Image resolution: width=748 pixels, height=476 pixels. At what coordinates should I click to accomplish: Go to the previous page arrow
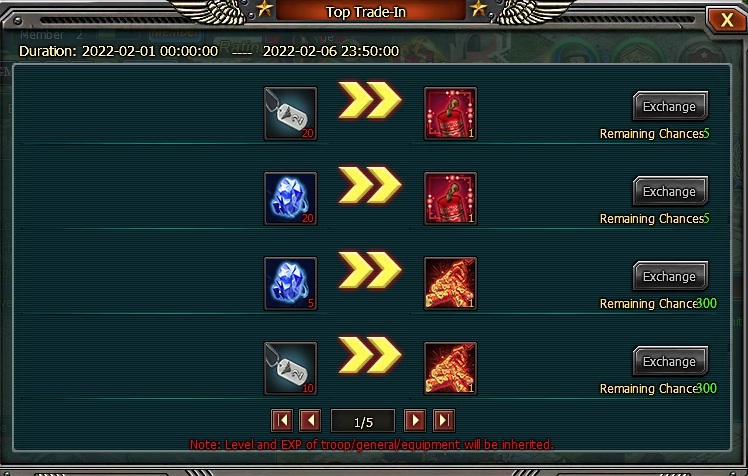pos(310,420)
